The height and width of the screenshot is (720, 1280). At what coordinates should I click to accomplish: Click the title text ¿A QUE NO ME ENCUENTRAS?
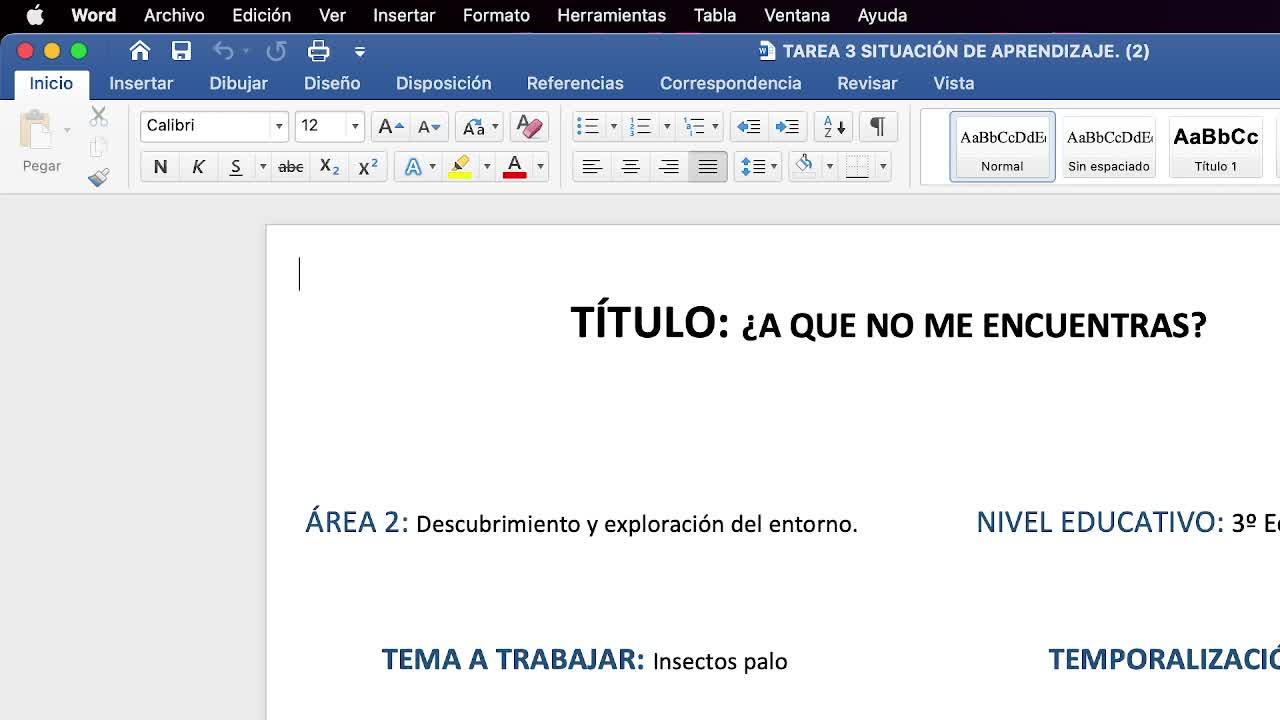tap(974, 325)
